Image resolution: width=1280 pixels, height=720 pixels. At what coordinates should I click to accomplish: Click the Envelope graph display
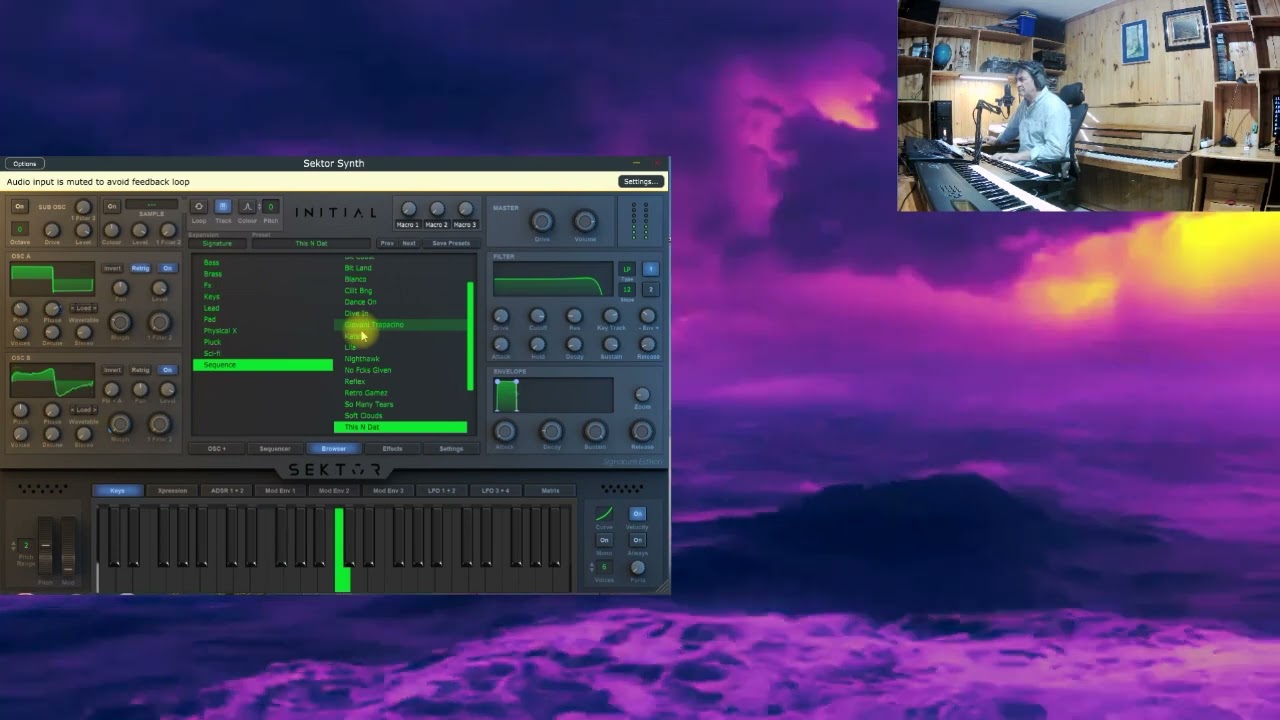(554, 396)
